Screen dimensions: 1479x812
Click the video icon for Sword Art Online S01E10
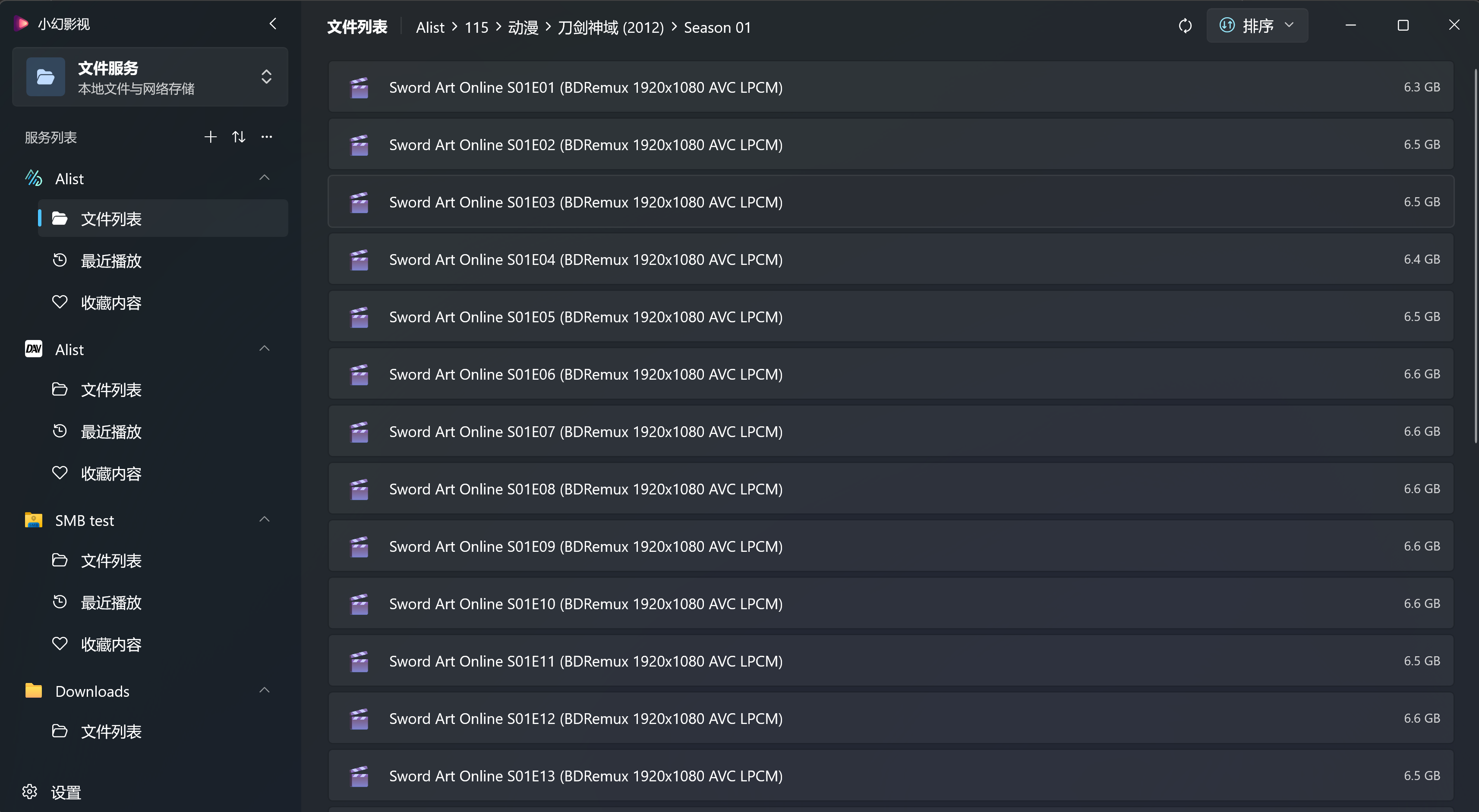[360, 604]
